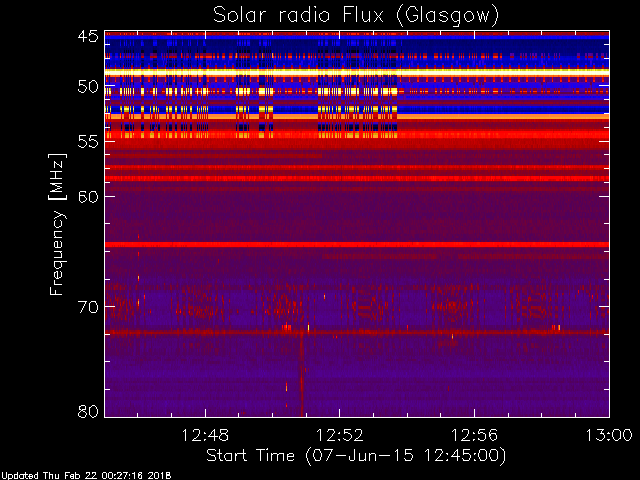Click the 45 frequency axis label
Image resolution: width=640 pixels, height=480 pixels.
coord(88,37)
